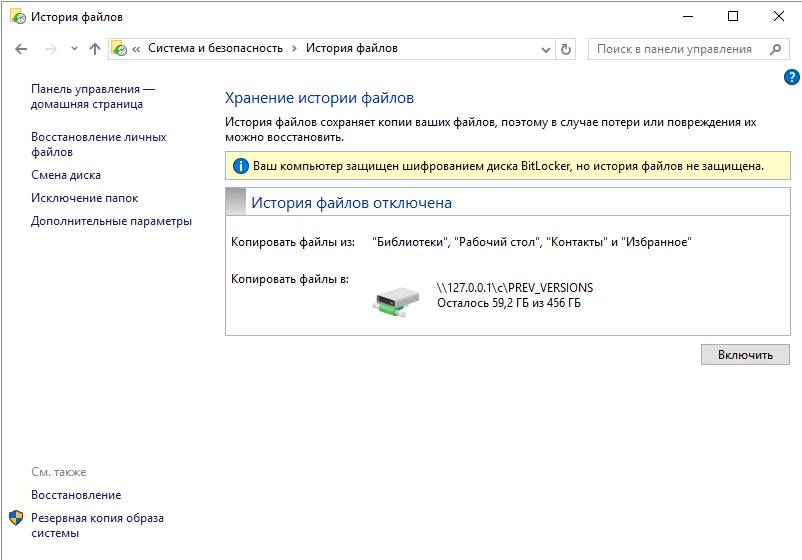The image size is (802, 560).
Task: Select the Смена диска link
Action: [66, 175]
